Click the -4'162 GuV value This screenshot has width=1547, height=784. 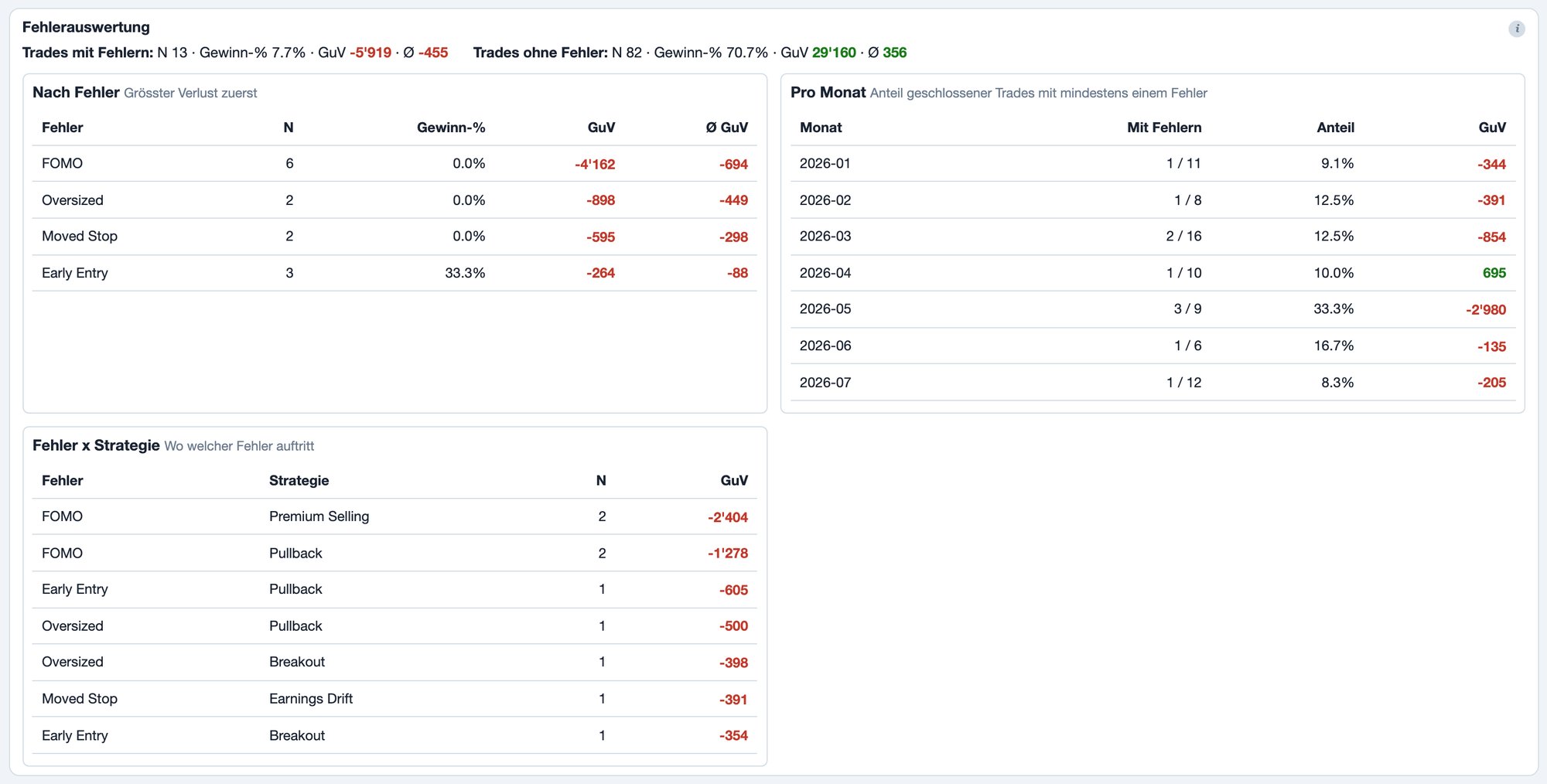[595, 164]
